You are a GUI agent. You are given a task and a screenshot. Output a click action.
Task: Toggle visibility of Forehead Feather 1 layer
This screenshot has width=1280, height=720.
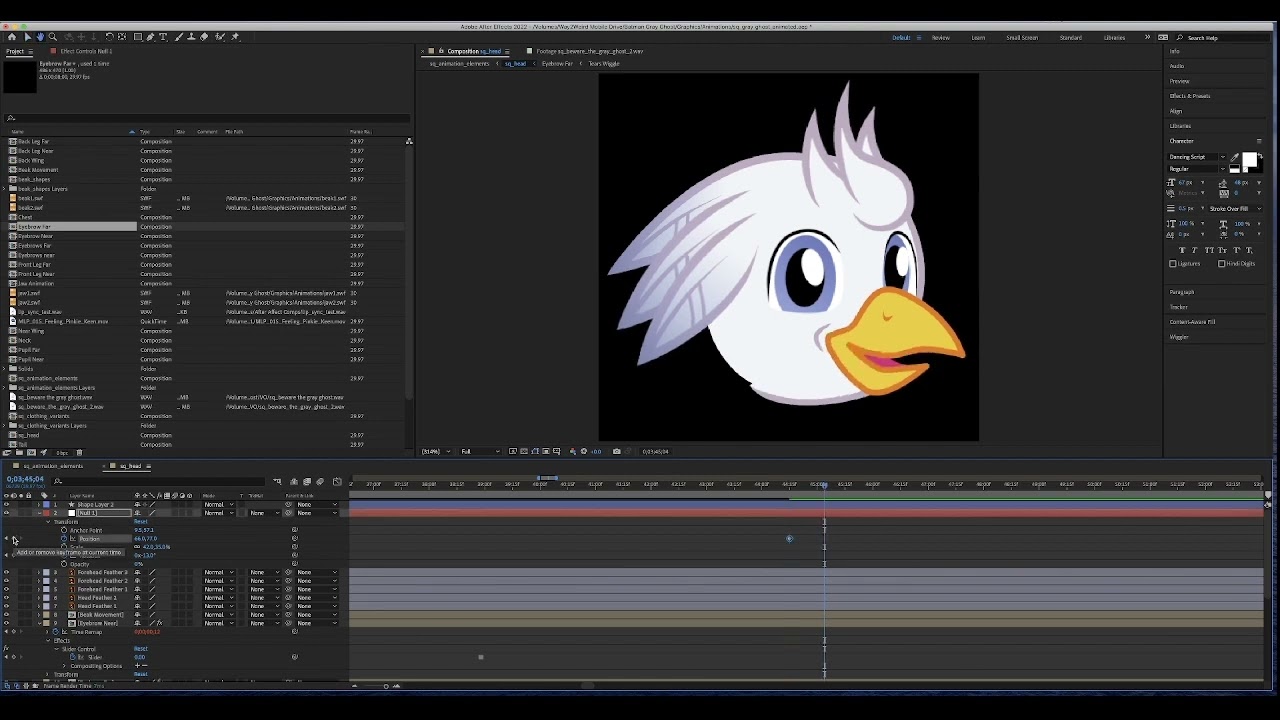pyautogui.click(x=6, y=590)
